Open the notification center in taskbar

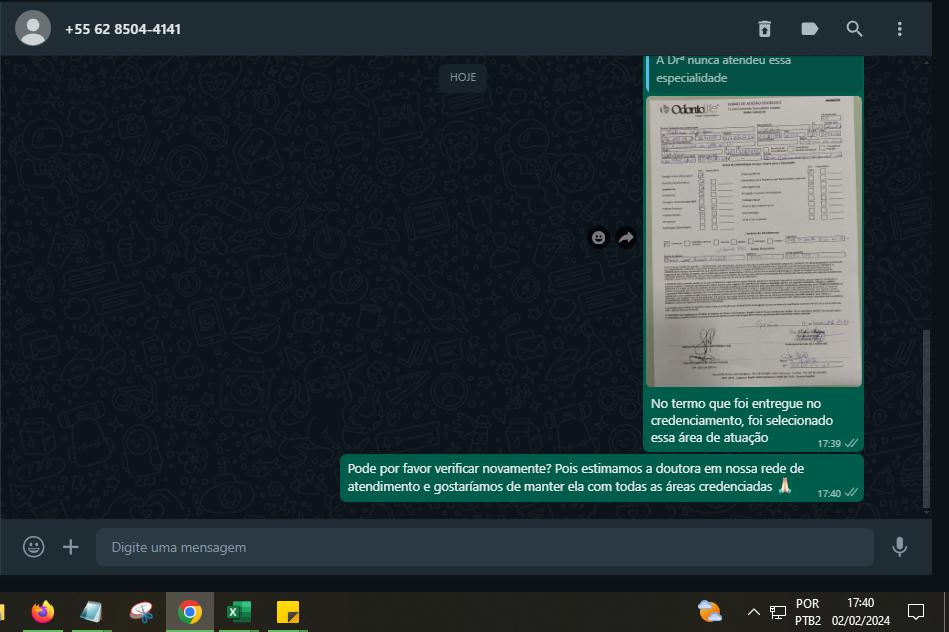tap(915, 611)
